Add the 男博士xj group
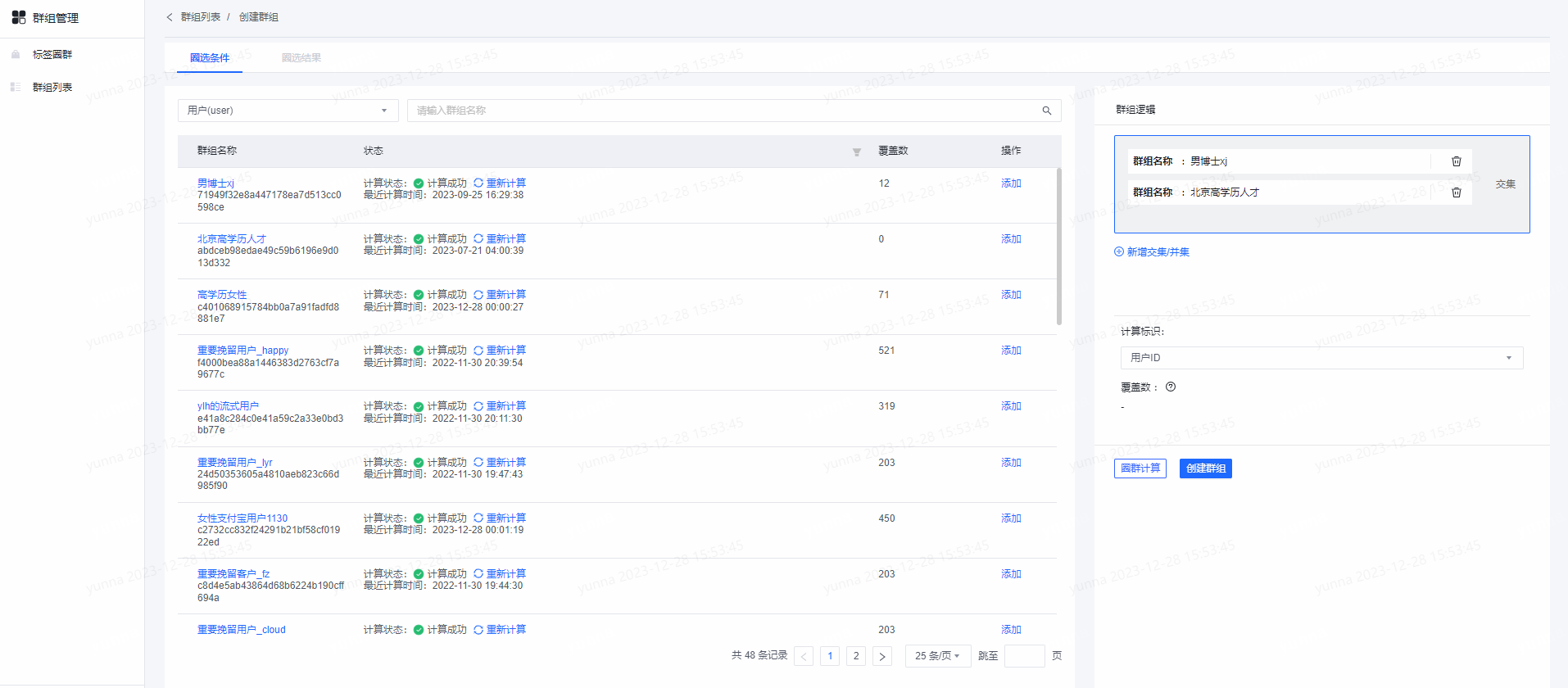The image size is (1568, 688). click(x=1011, y=183)
